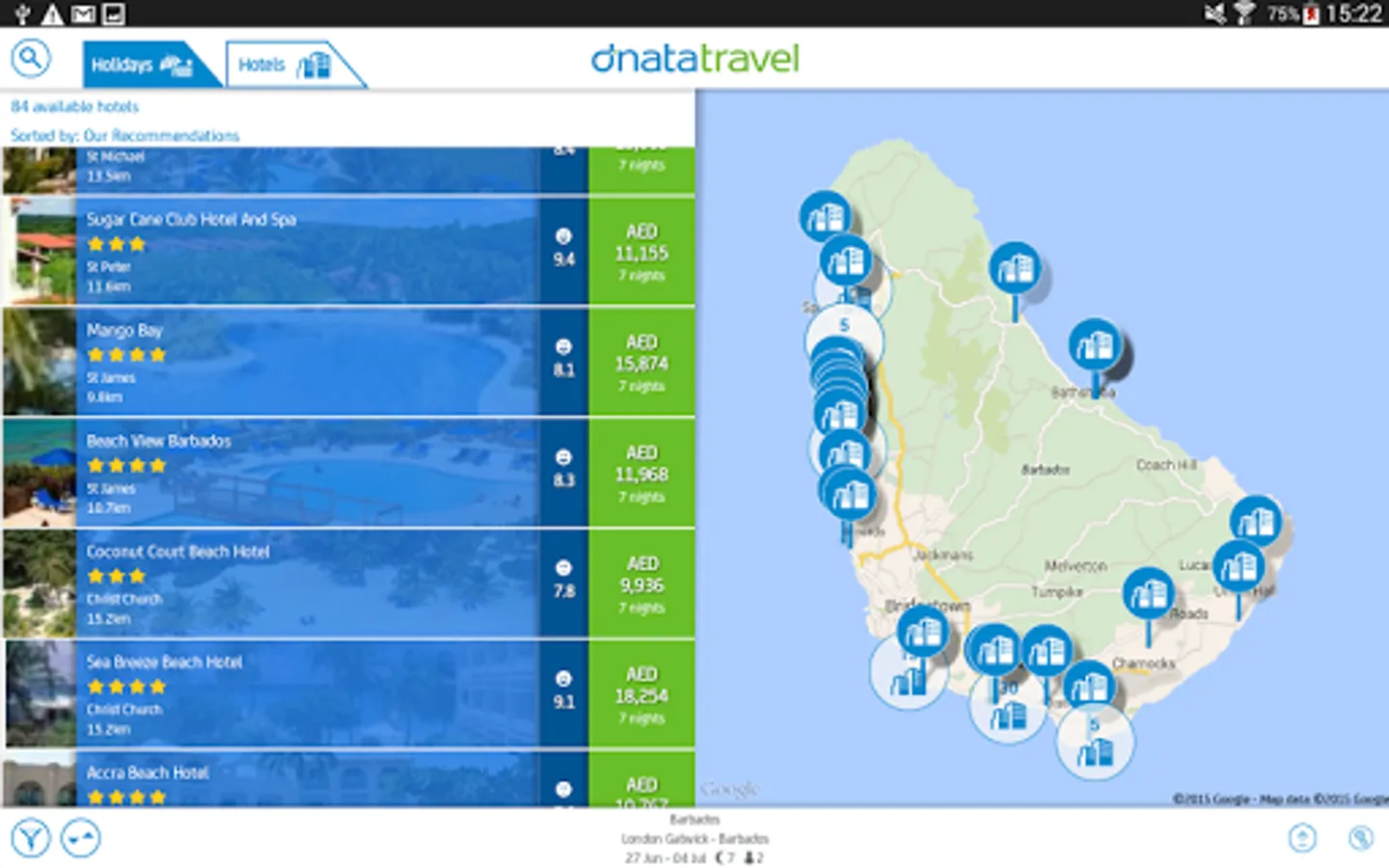
Task: Open the south coast cluster marked 5
Action: pyautogui.click(x=1095, y=741)
